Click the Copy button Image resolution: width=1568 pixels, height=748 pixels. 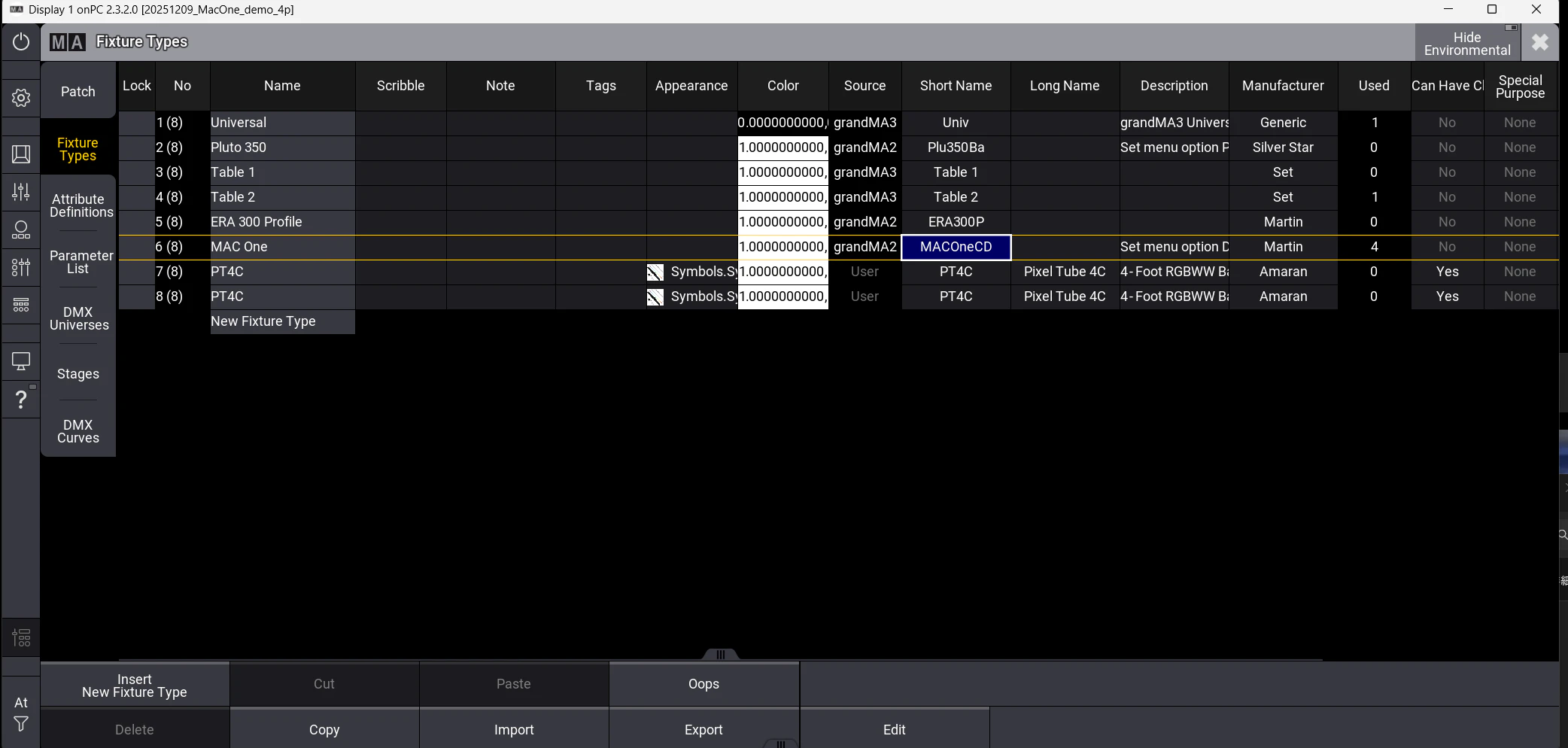coord(324,729)
